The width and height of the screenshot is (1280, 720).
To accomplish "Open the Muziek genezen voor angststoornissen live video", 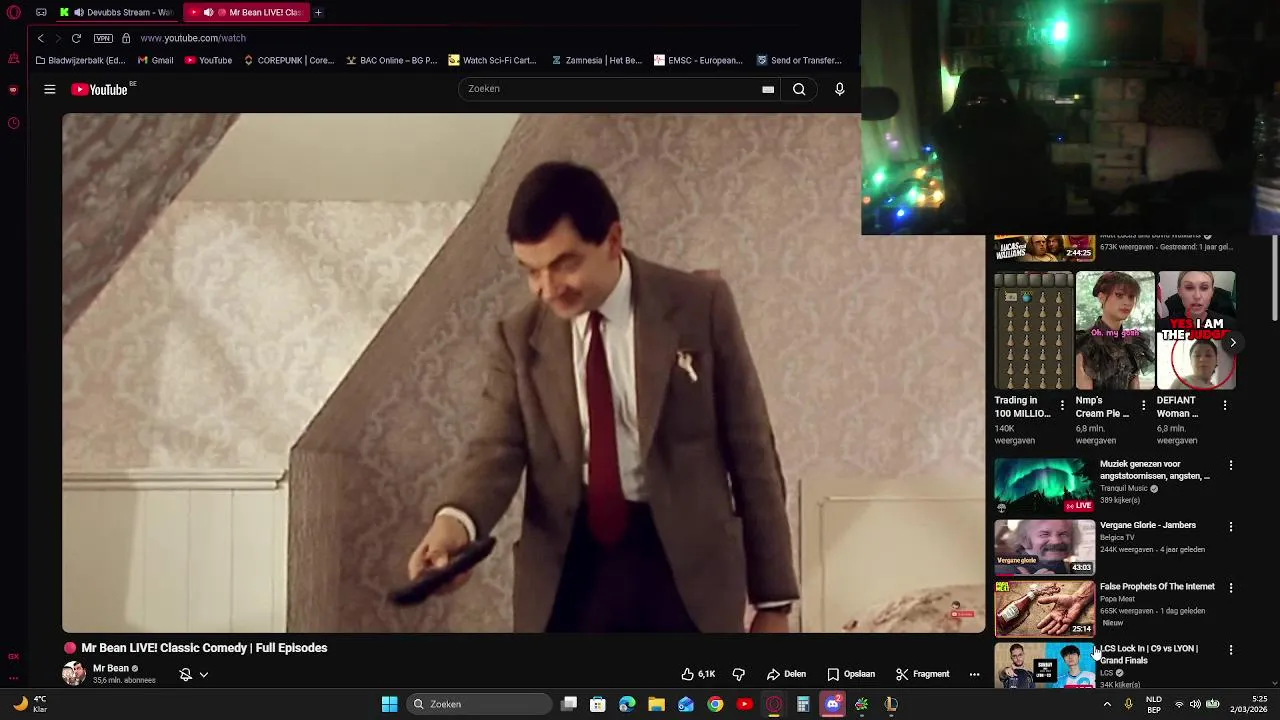I will coord(1044,486).
